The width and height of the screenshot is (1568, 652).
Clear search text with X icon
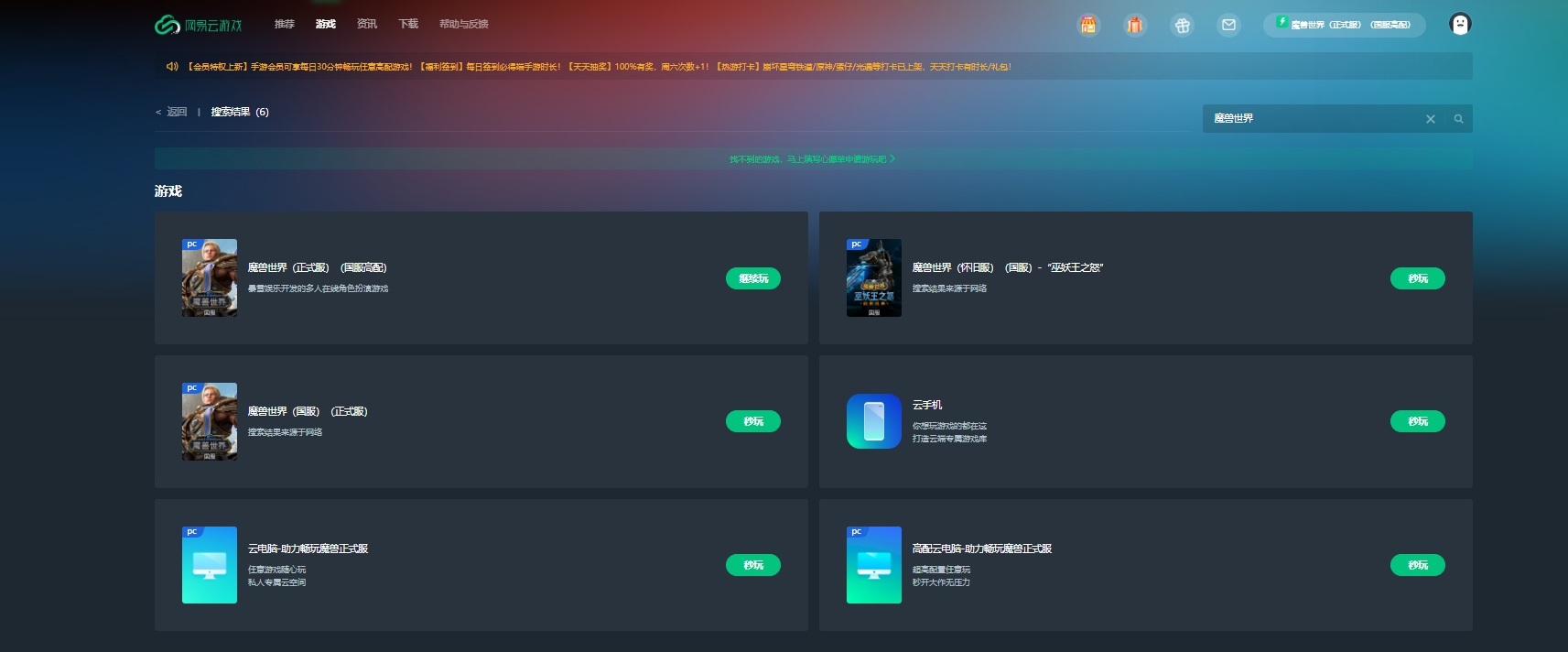(1430, 119)
